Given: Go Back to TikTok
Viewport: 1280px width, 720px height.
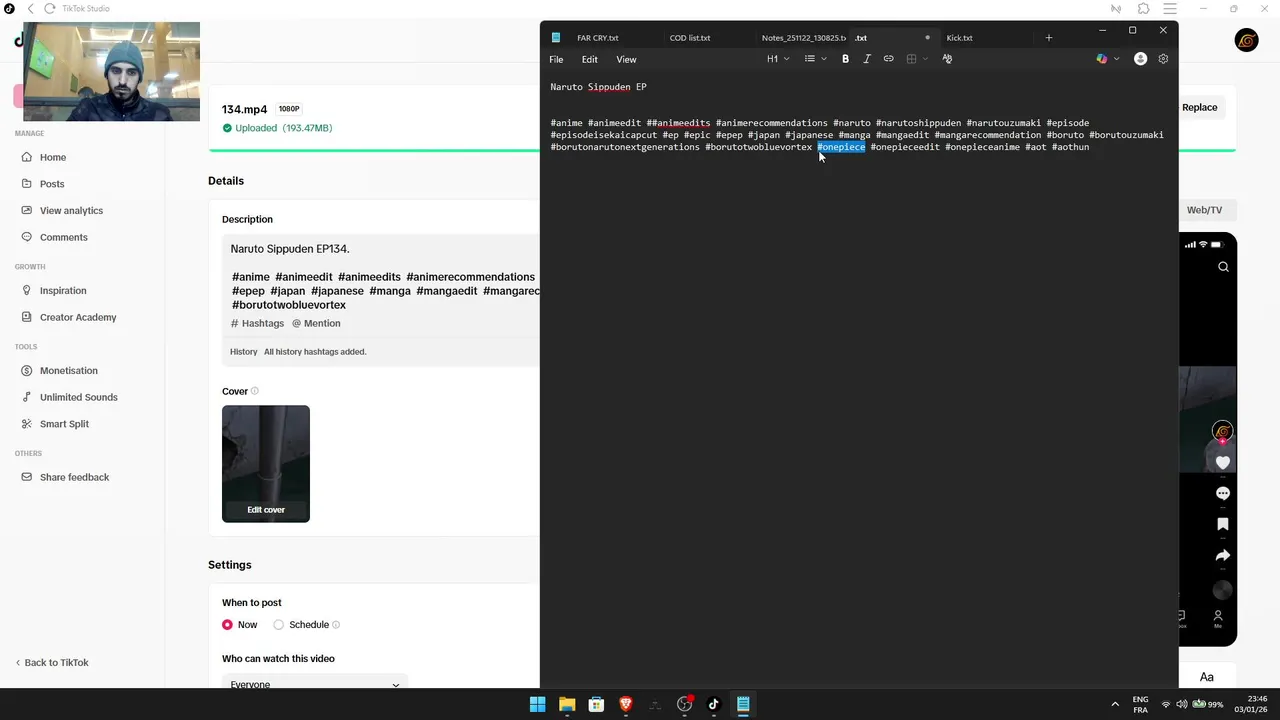Looking at the screenshot, I should pos(52,663).
